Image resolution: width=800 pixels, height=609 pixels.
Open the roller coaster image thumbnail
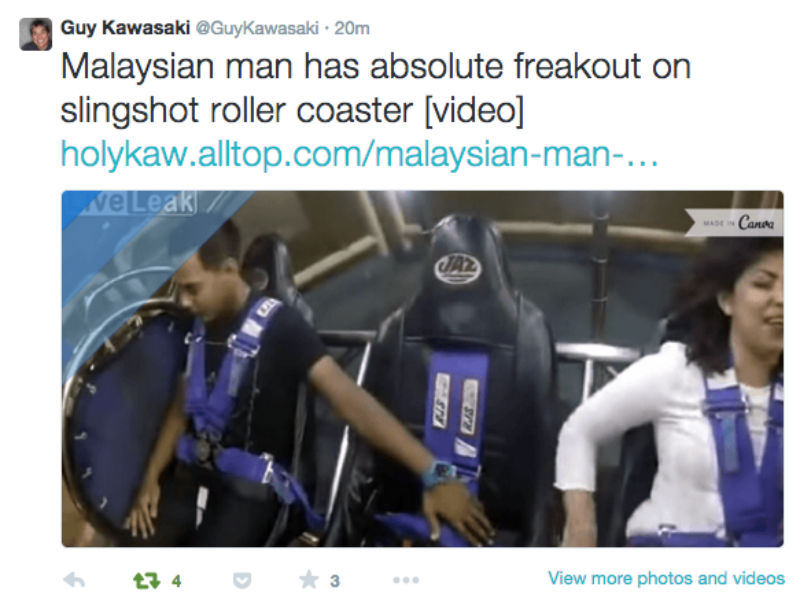422,369
